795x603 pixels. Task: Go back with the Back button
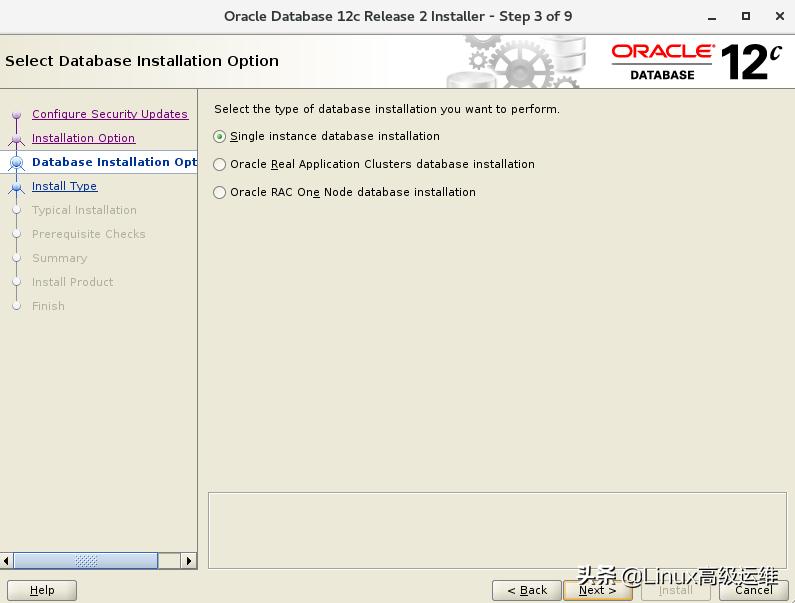click(527, 590)
